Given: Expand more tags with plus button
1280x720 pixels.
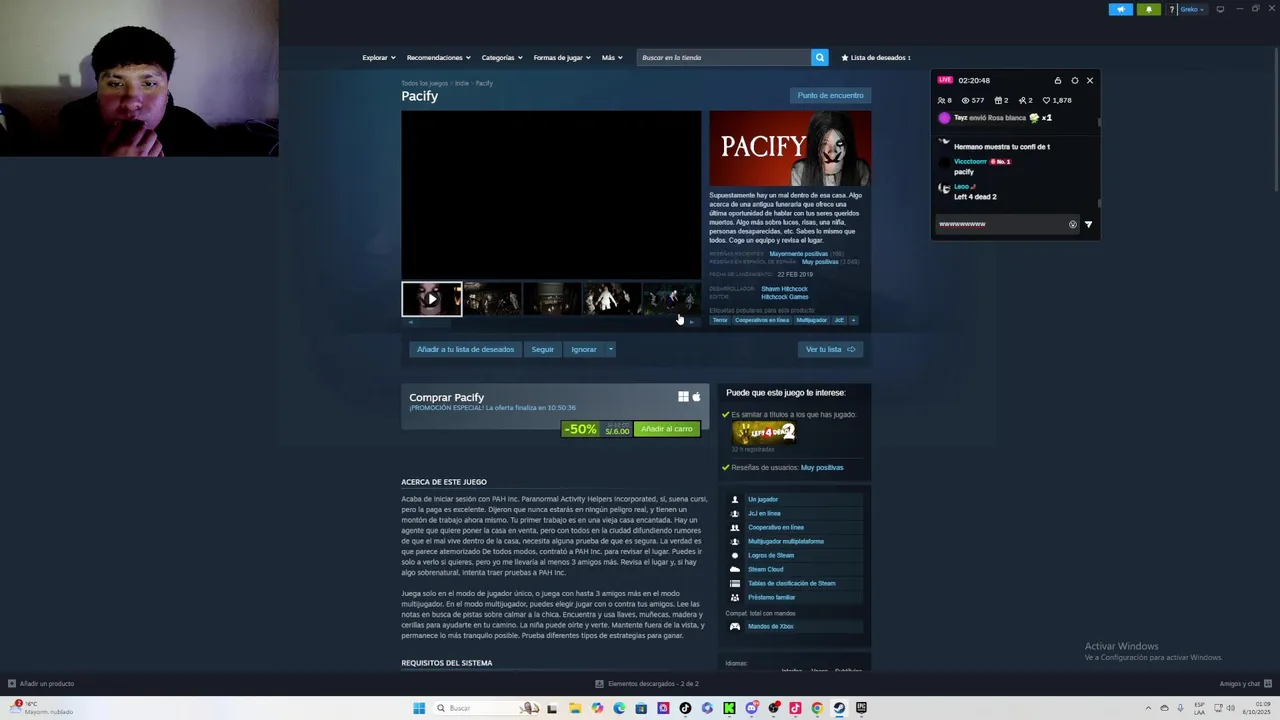Looking at the screenshot, I should tap(853, 320).
